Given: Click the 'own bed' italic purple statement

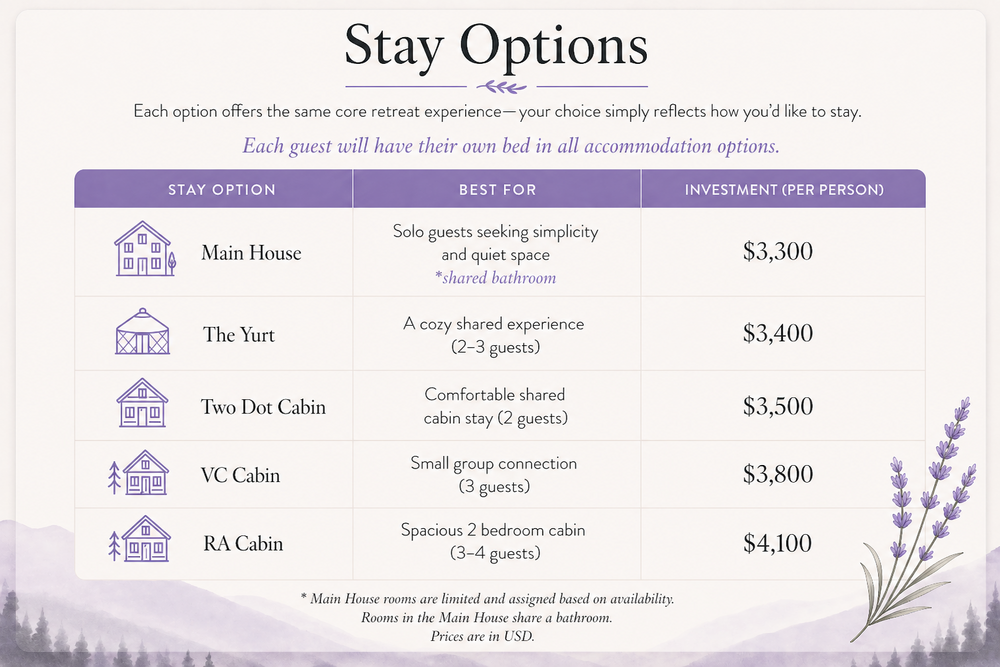Looking at the screenshot, I should pos(511,146).
